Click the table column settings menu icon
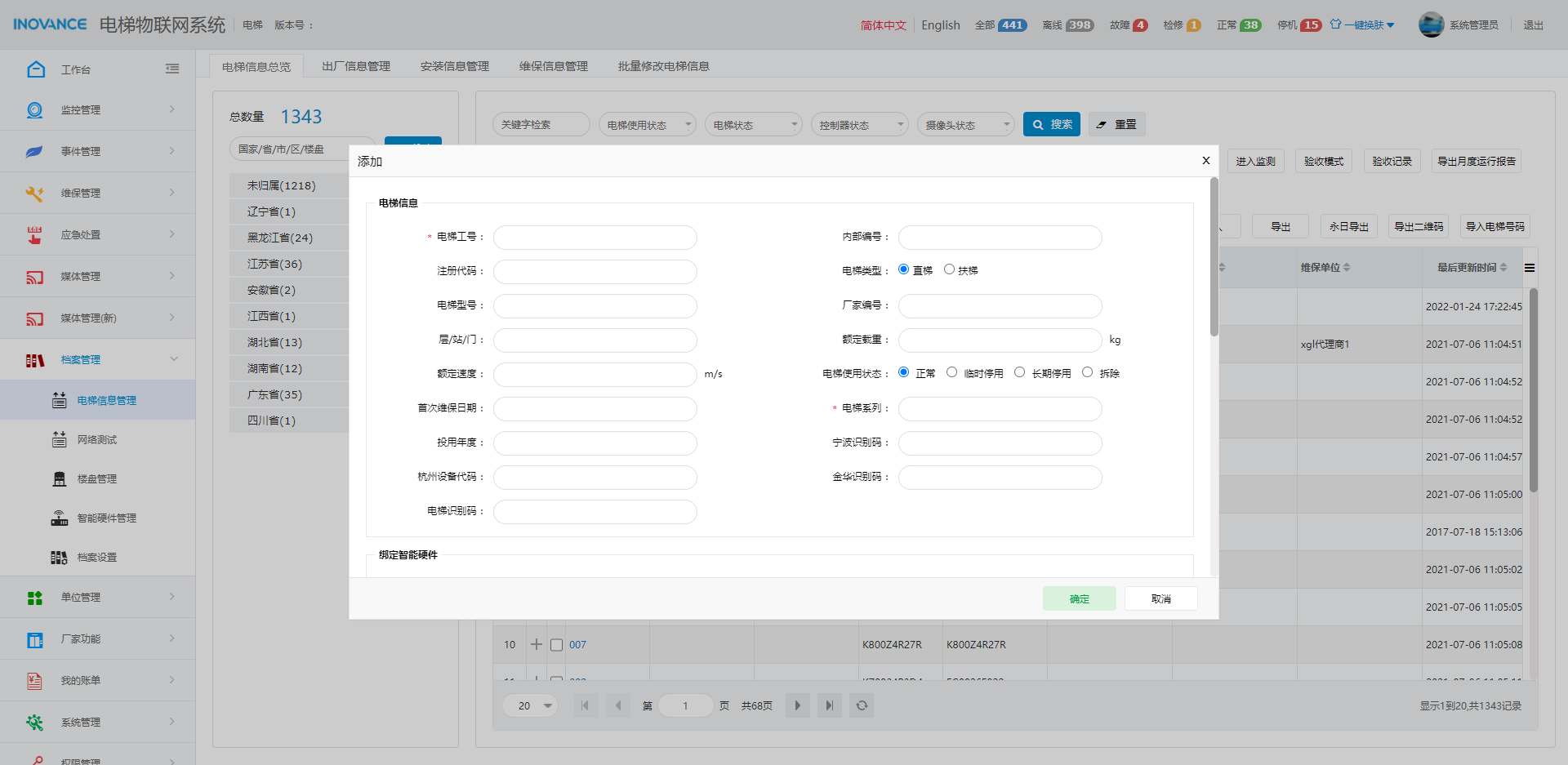1568x765 pixels. point(1529,268)
